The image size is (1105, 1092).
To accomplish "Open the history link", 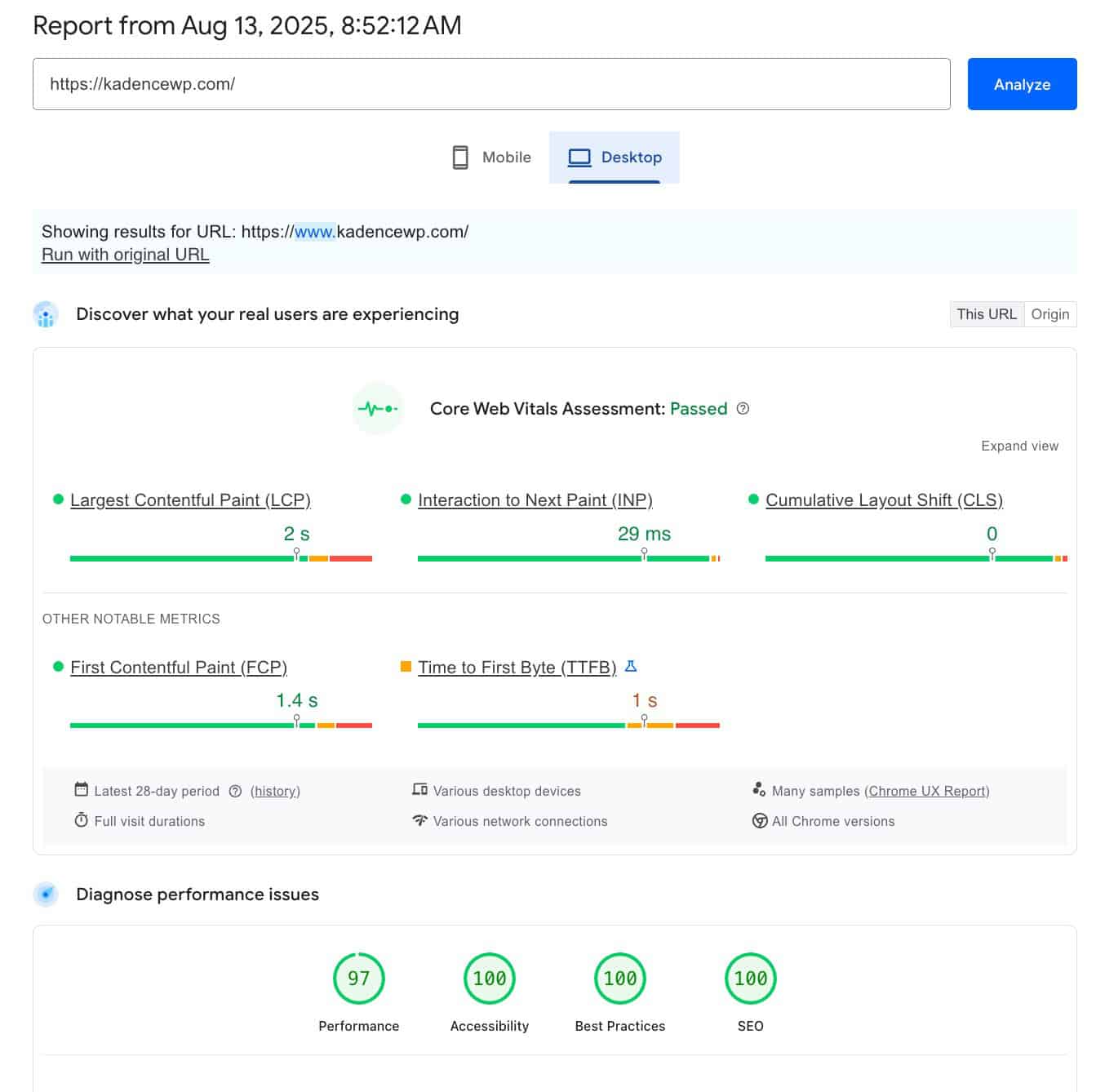I will (x=275, y=791).
